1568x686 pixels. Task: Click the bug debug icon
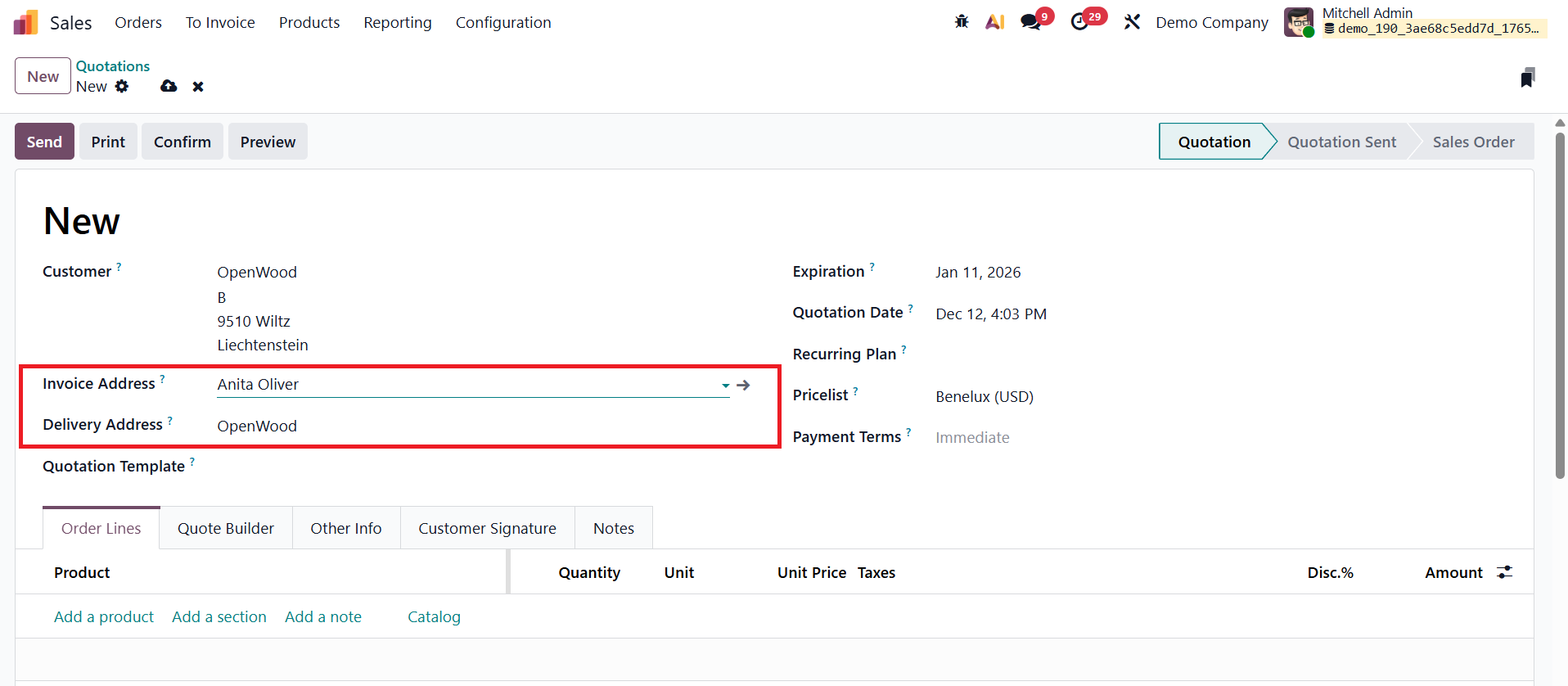(962, 22)
